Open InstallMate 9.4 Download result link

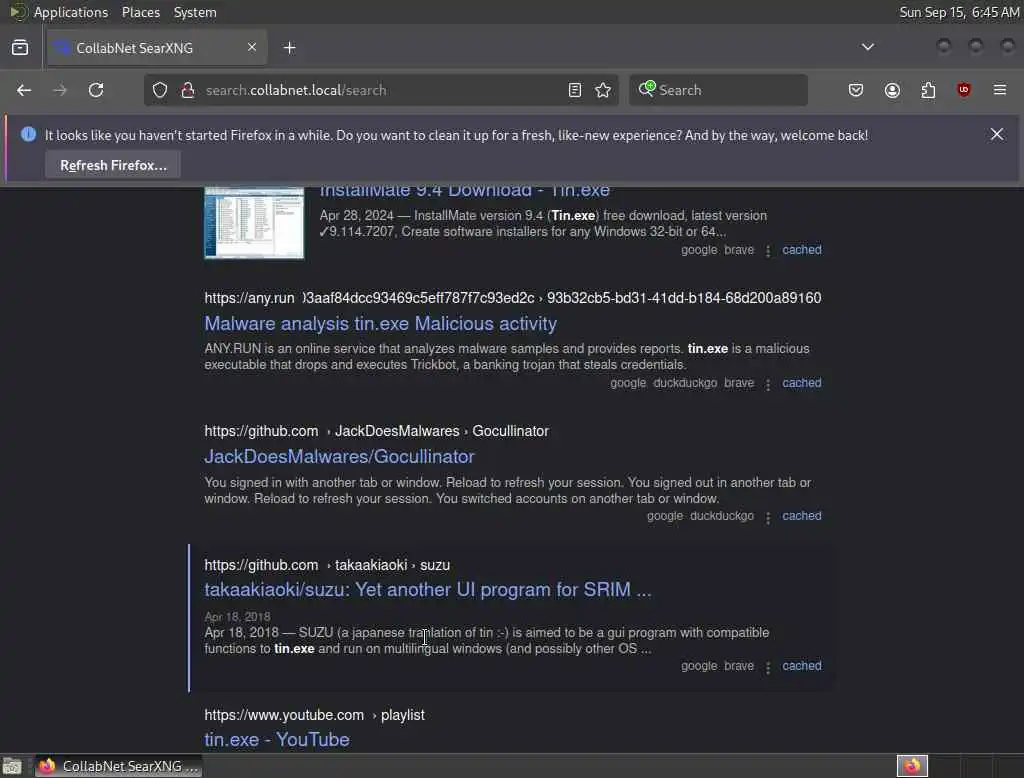coord(464,191)
